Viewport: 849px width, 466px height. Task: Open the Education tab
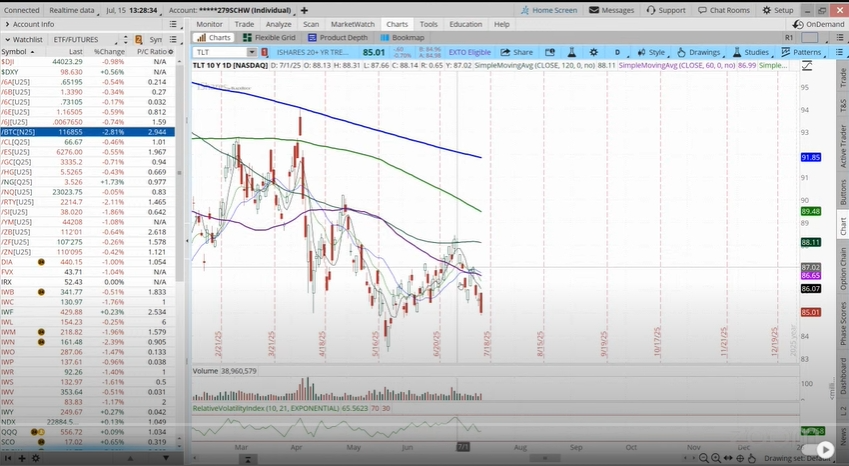[466, 24]
